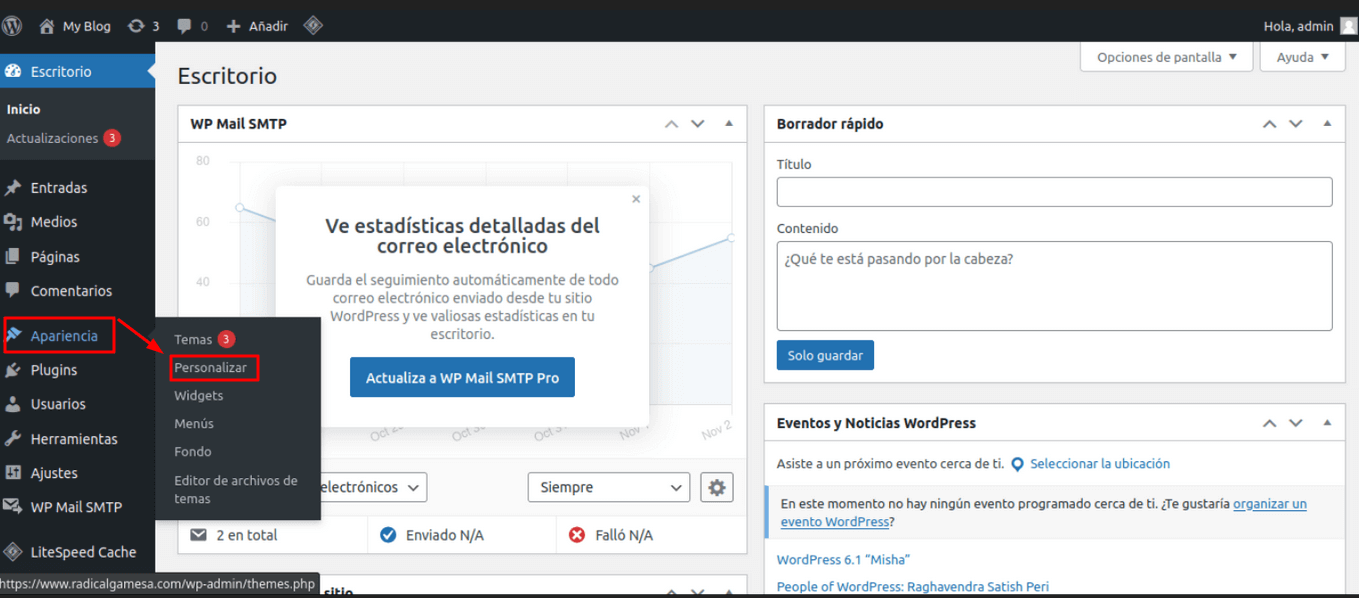1359x598 pixels.
Task: Click the Añadir plus icon
Action: click(233, 26)
